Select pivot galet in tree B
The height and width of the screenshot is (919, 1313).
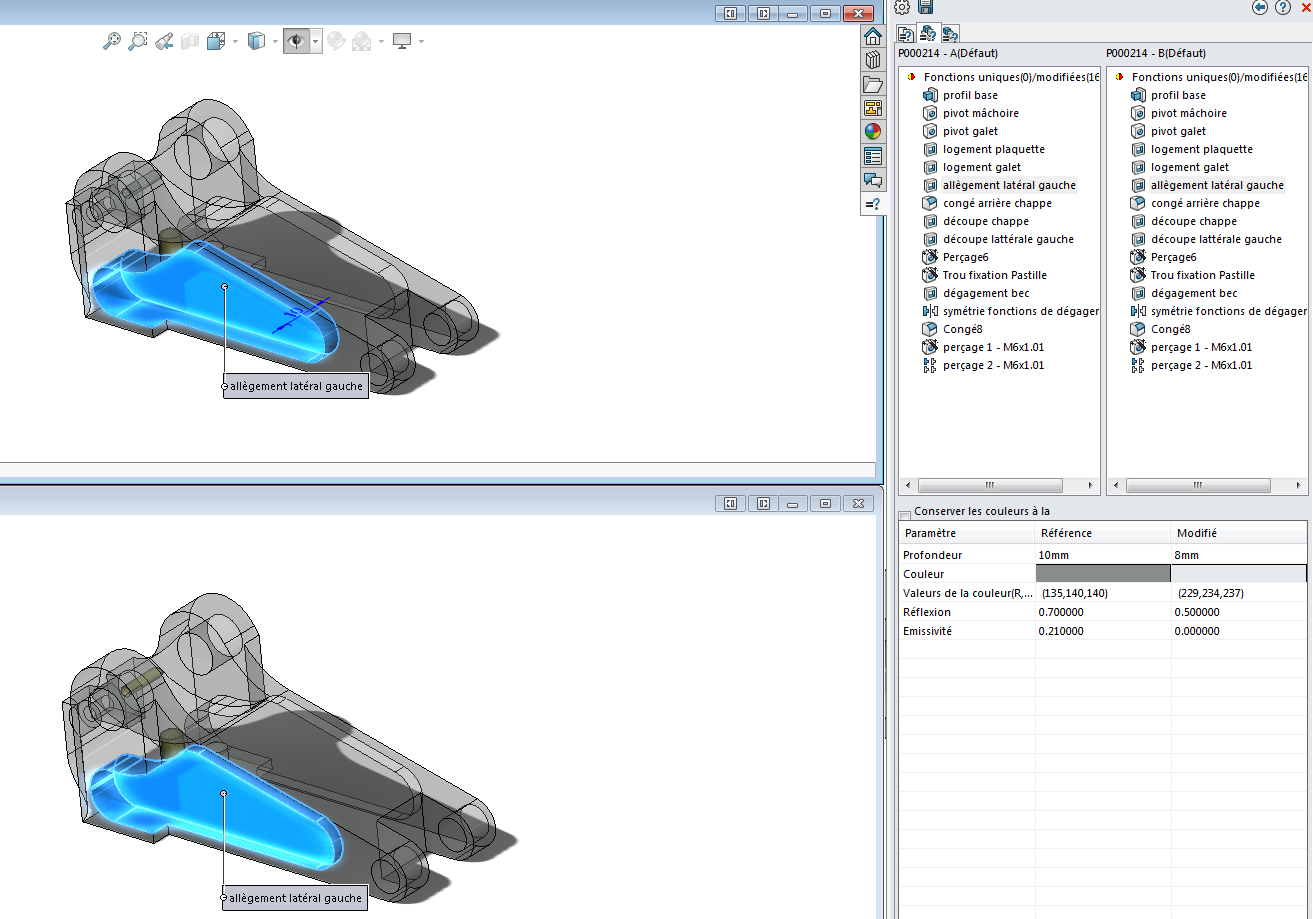tap(1178, 131)
